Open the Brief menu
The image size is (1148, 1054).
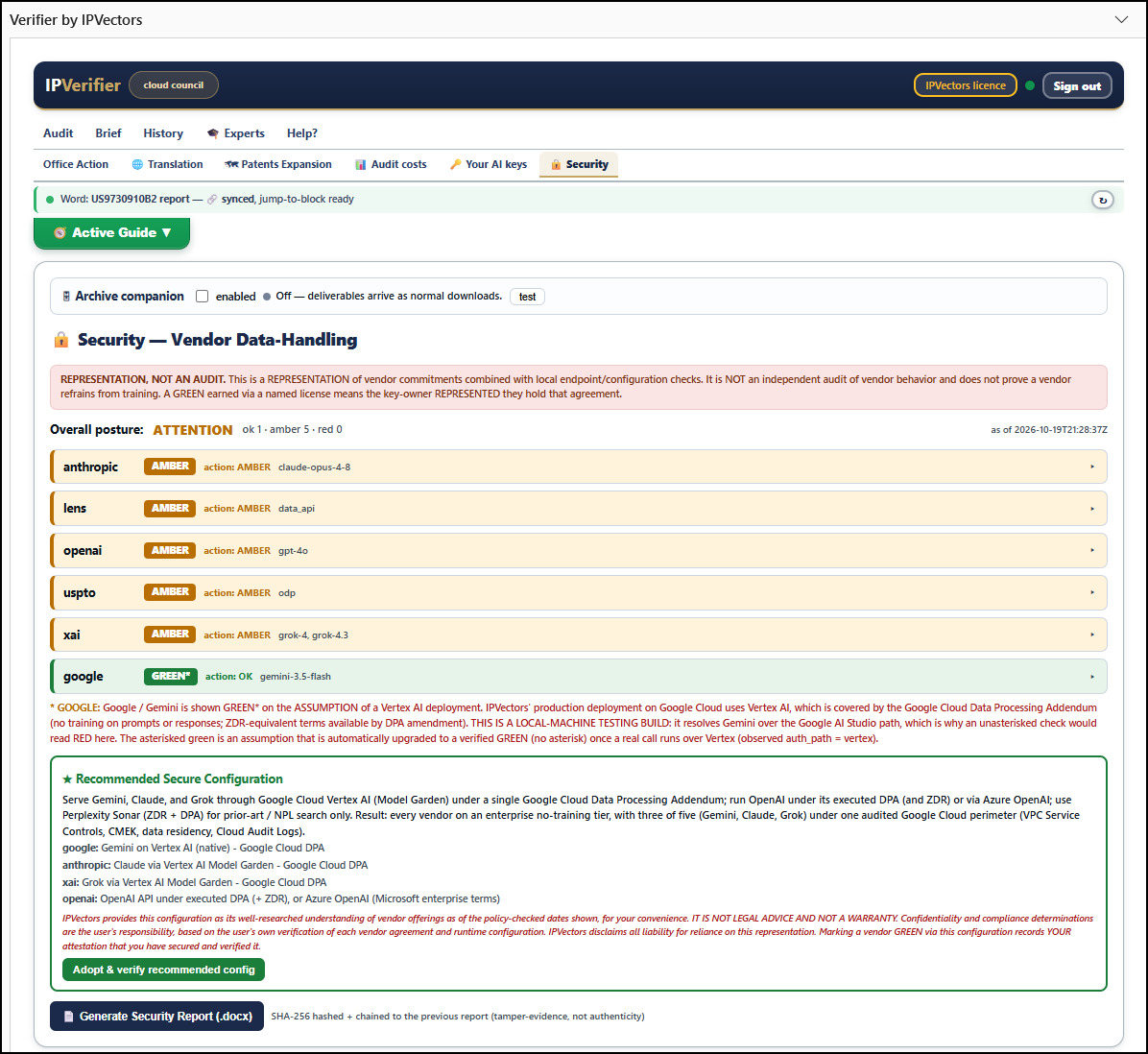click(x=108, y=133)
